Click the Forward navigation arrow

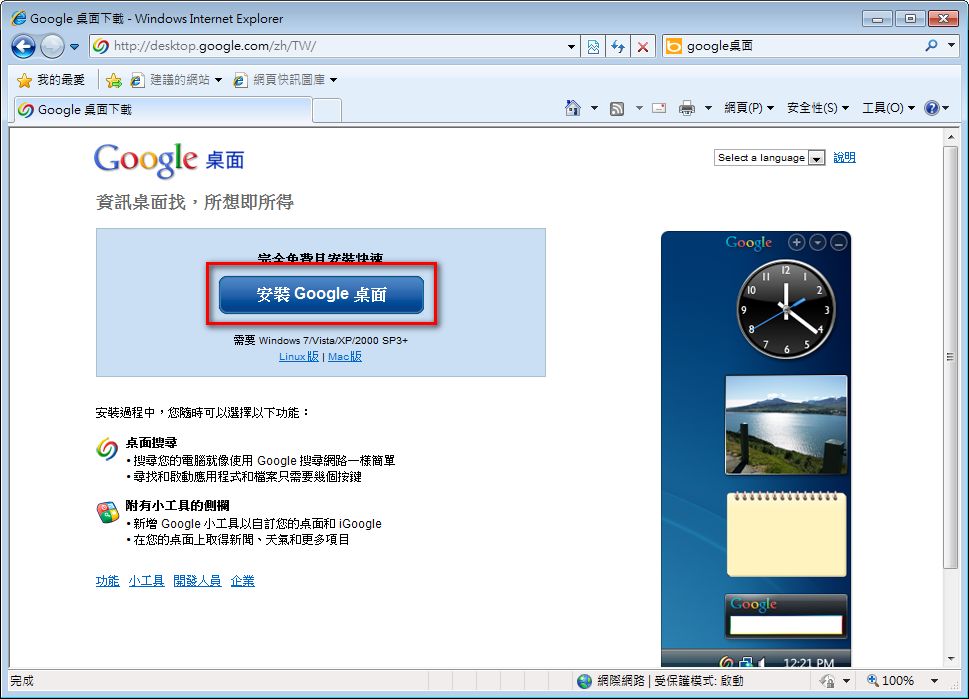click(52, 46)
